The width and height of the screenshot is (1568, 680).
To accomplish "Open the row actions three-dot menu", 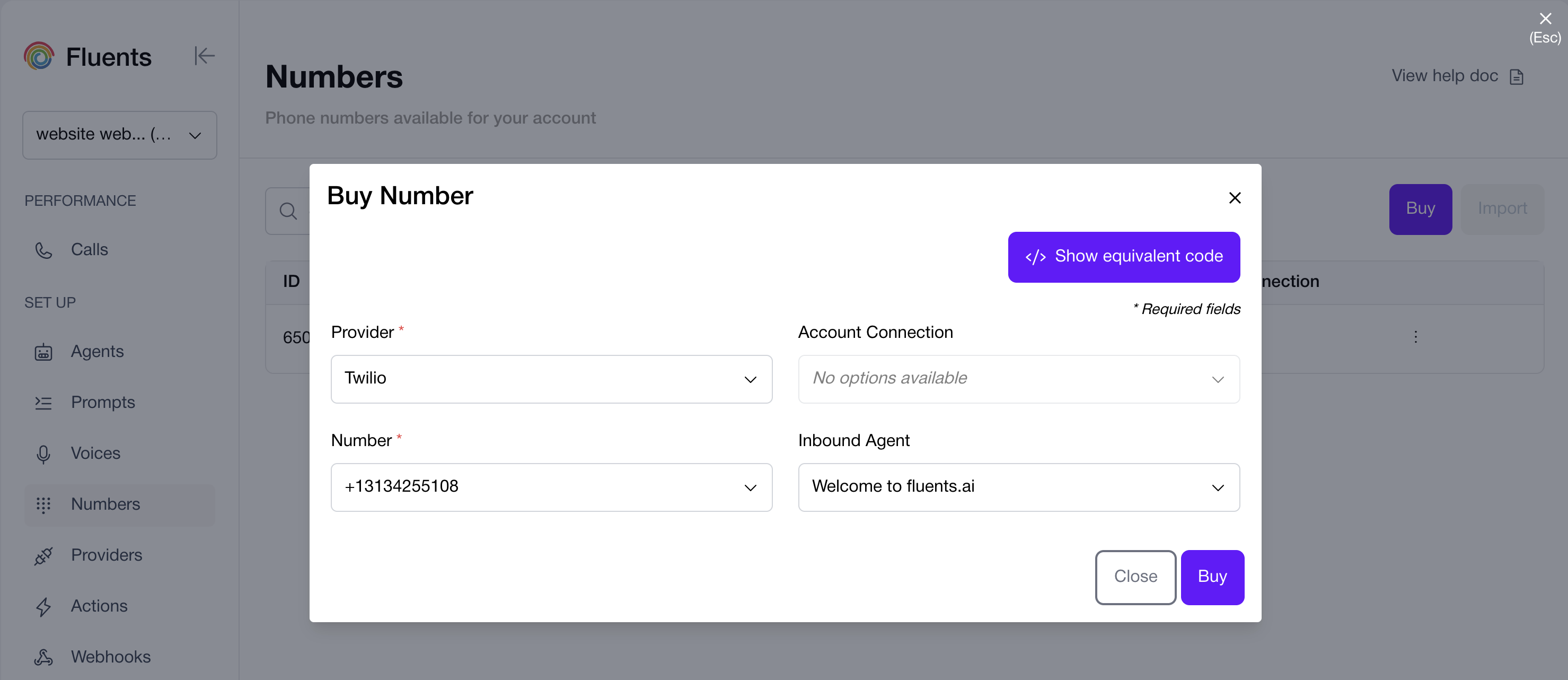I will pyautogui.click(x=1416, y=337).
